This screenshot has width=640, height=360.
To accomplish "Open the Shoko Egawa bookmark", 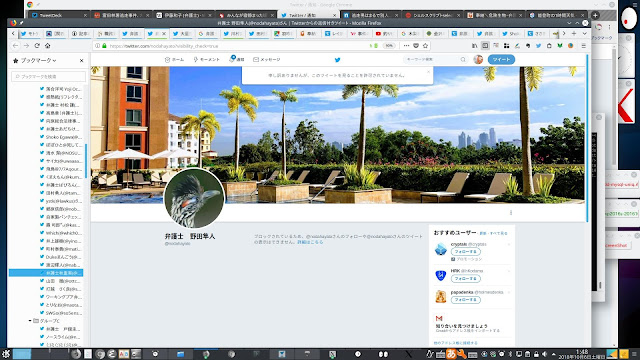I will click(61, 137).
